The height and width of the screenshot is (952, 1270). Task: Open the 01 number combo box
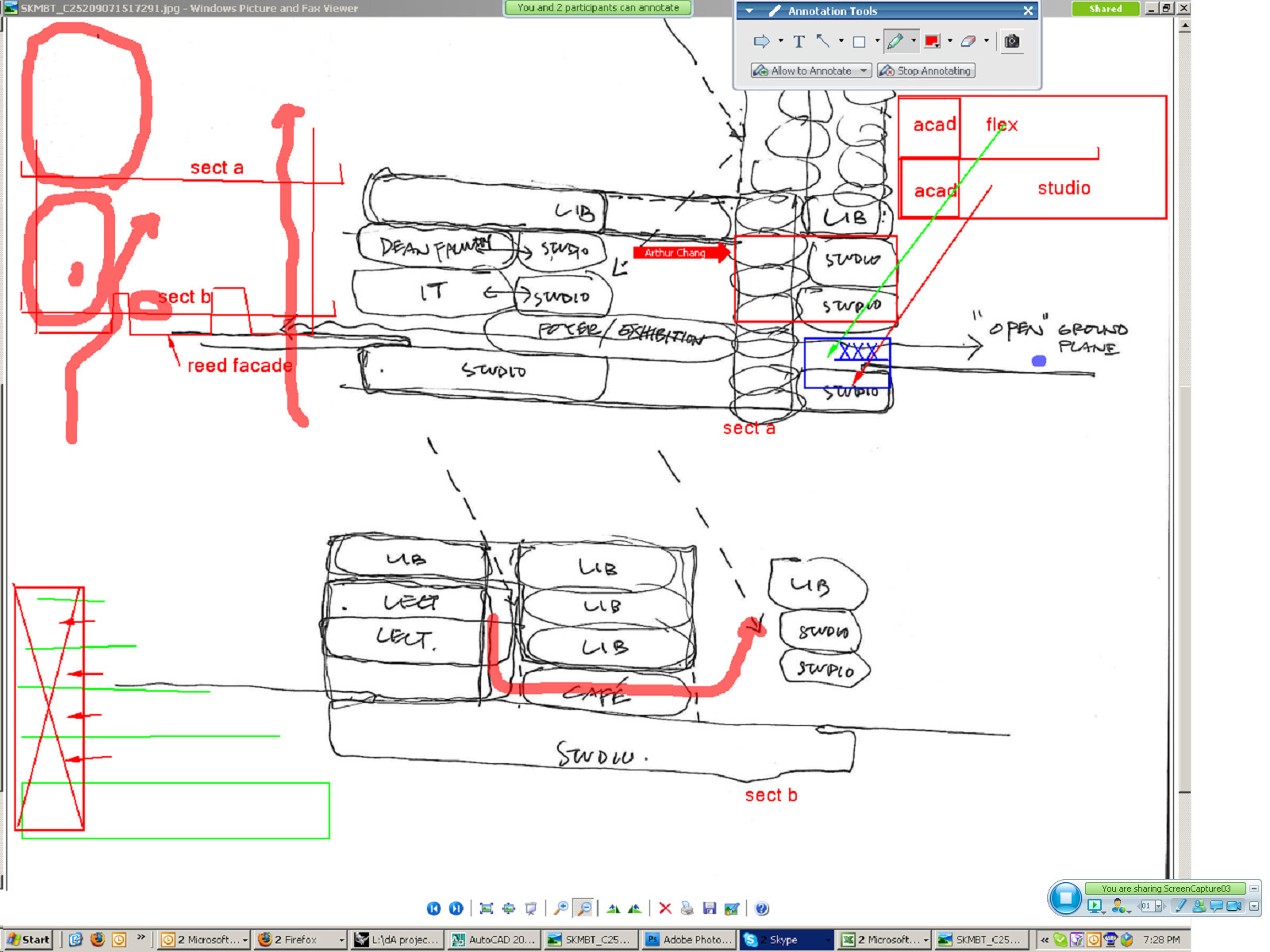[x=1151, y=905]
